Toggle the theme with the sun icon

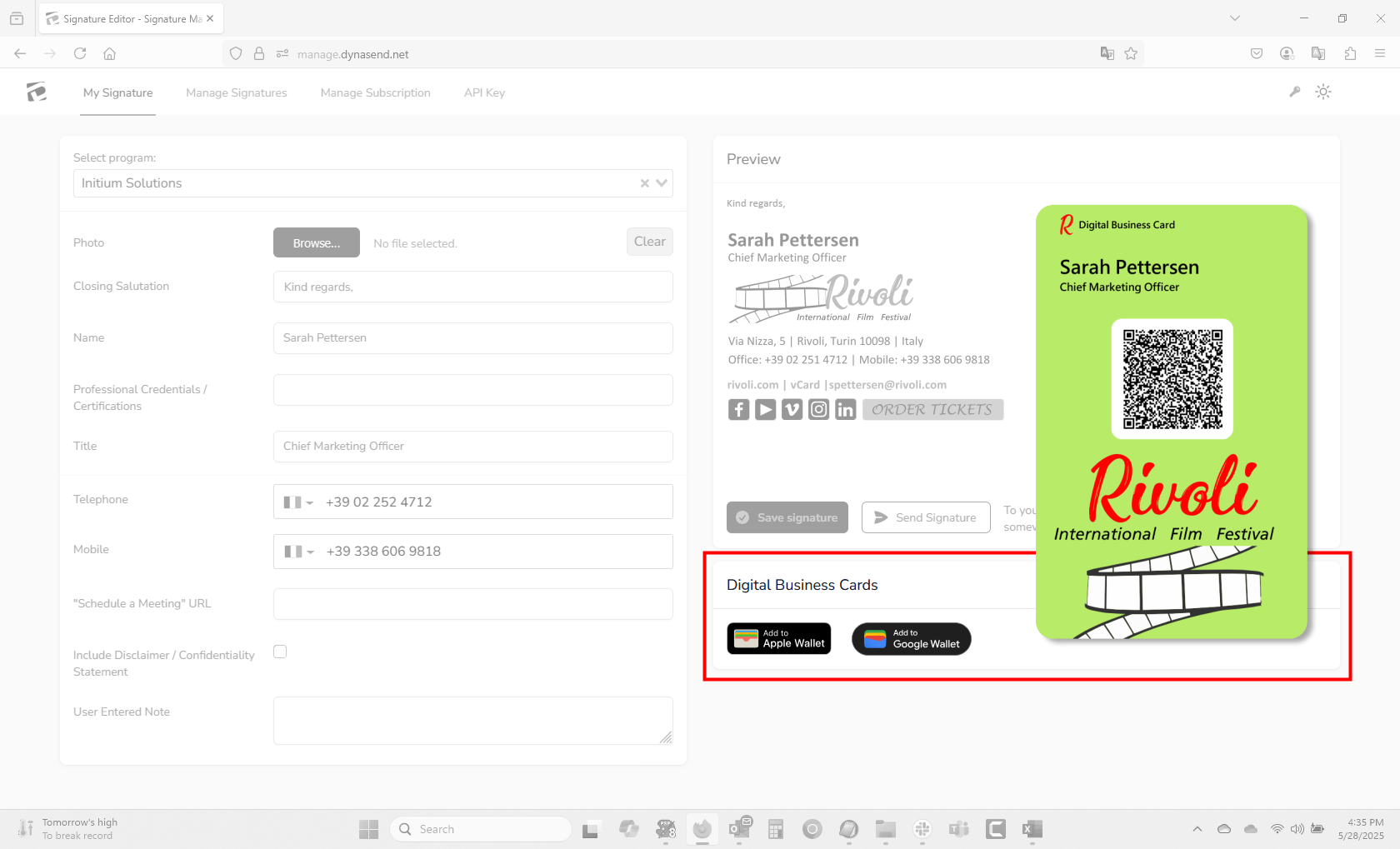click(x=1323, y=92)
